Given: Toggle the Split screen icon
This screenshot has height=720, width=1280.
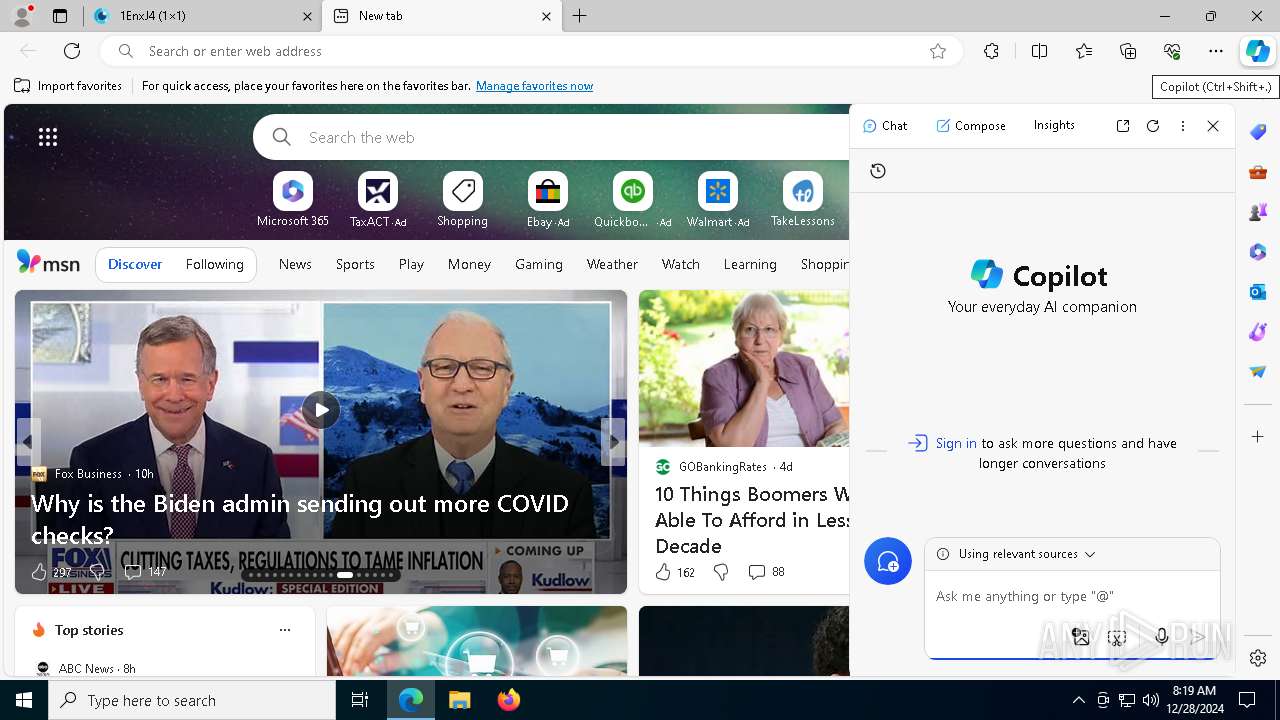Looking at the screenshot, I should click(1039, 51).
